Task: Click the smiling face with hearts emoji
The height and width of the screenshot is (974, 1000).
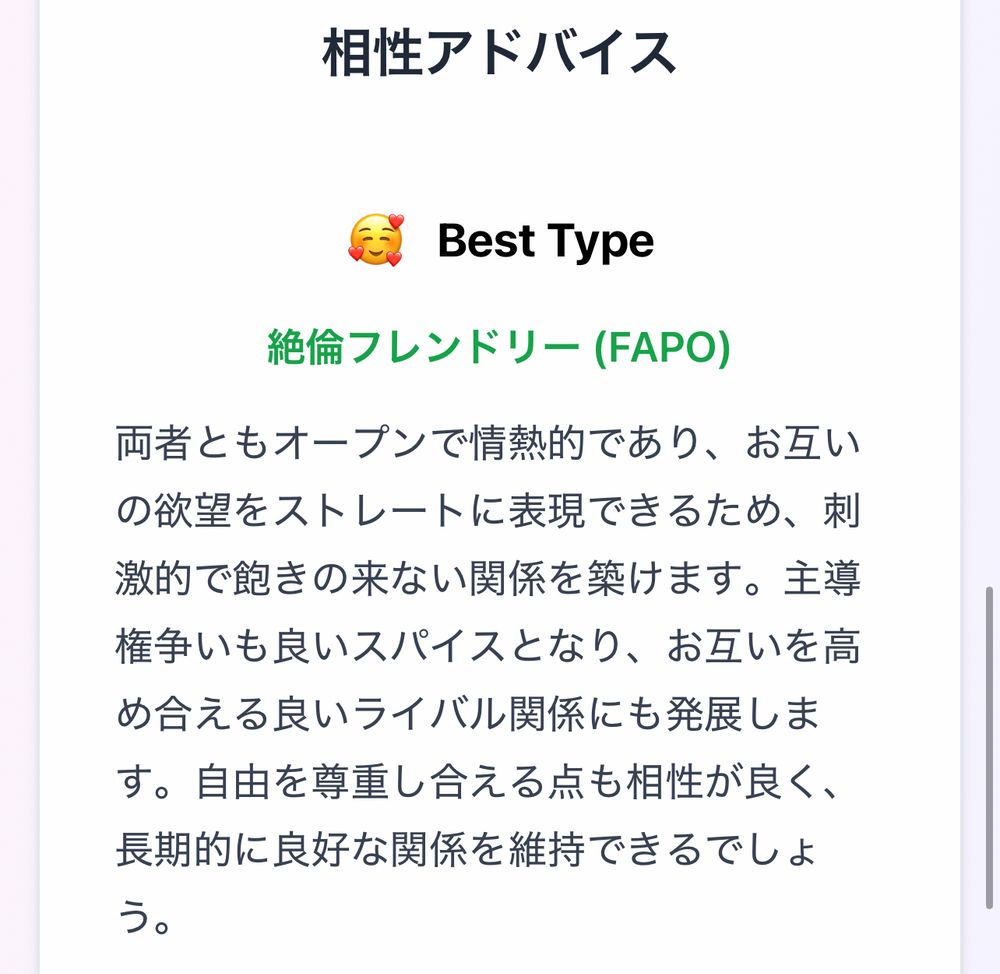Action: pyautogui.click(x=376, y=240)
